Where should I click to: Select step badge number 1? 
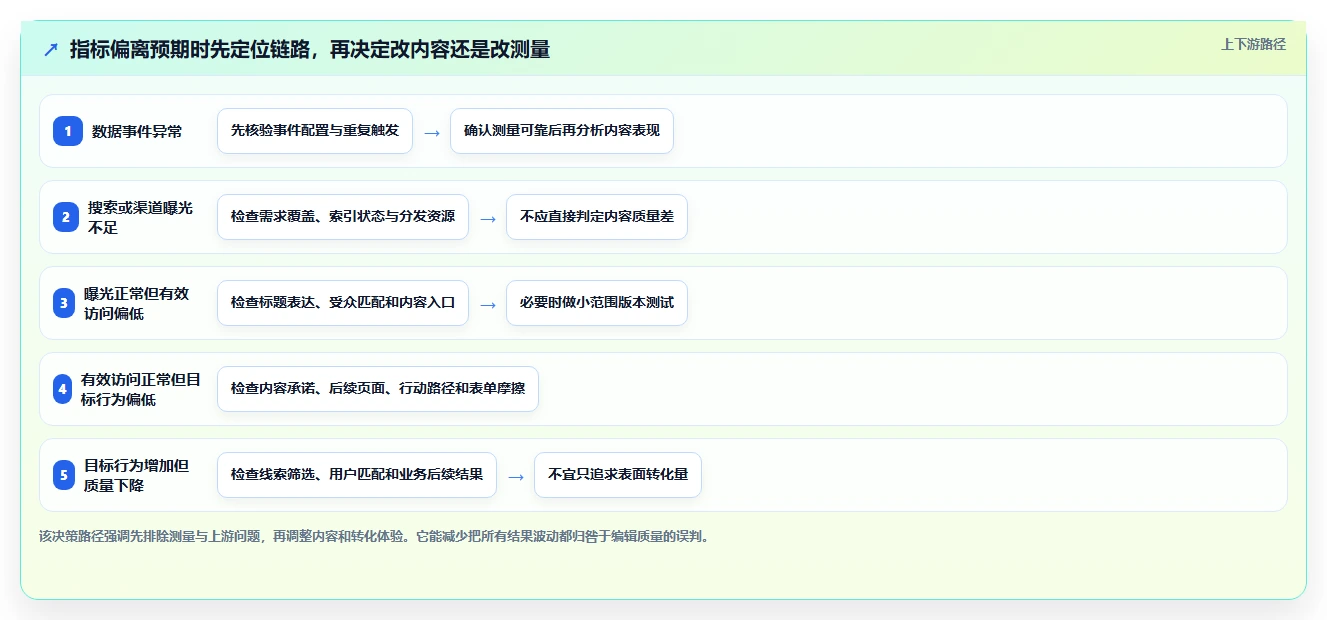(68, 131)
